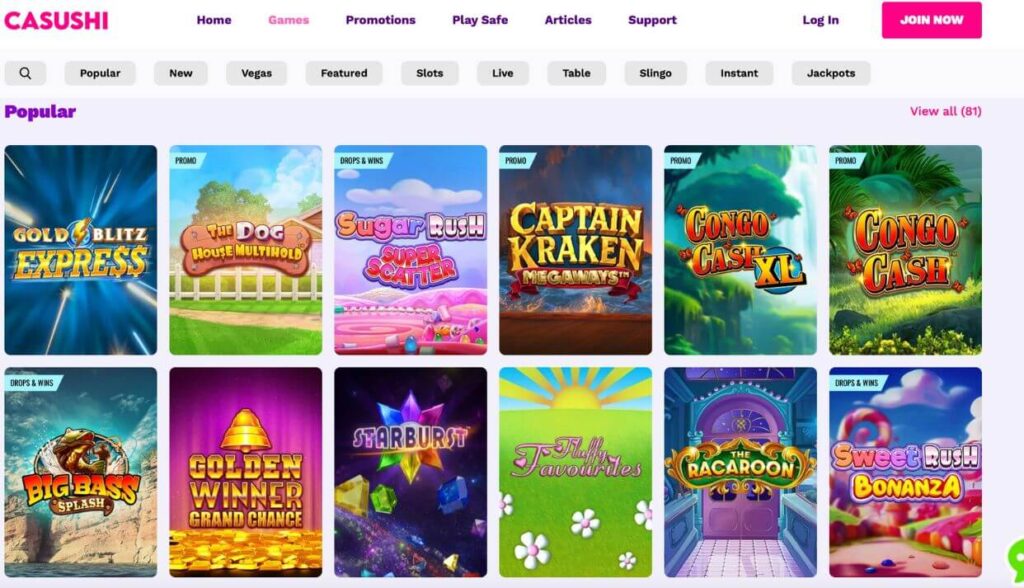Open the Play Safe page
The image size is (1024, 588).
pos(480,20)
